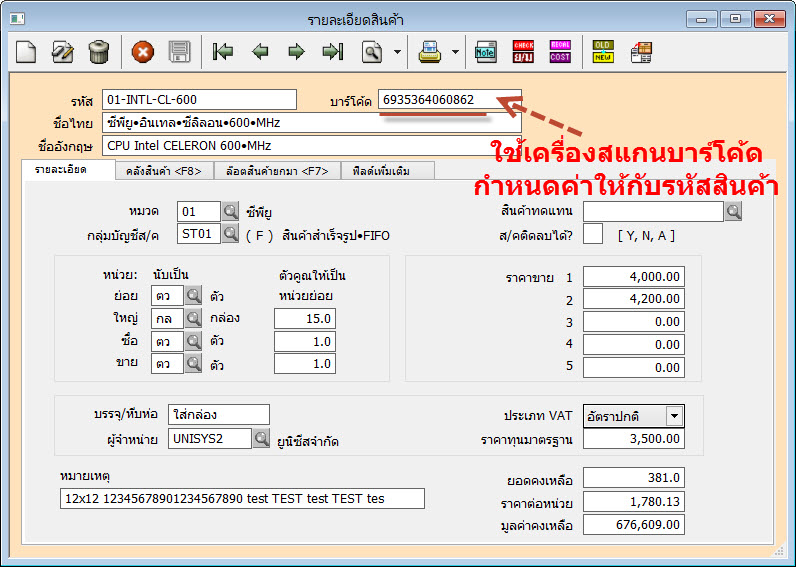Open lookup for ขาย unit field
This screenshot has width=796, height=567.
coord(193,363)
